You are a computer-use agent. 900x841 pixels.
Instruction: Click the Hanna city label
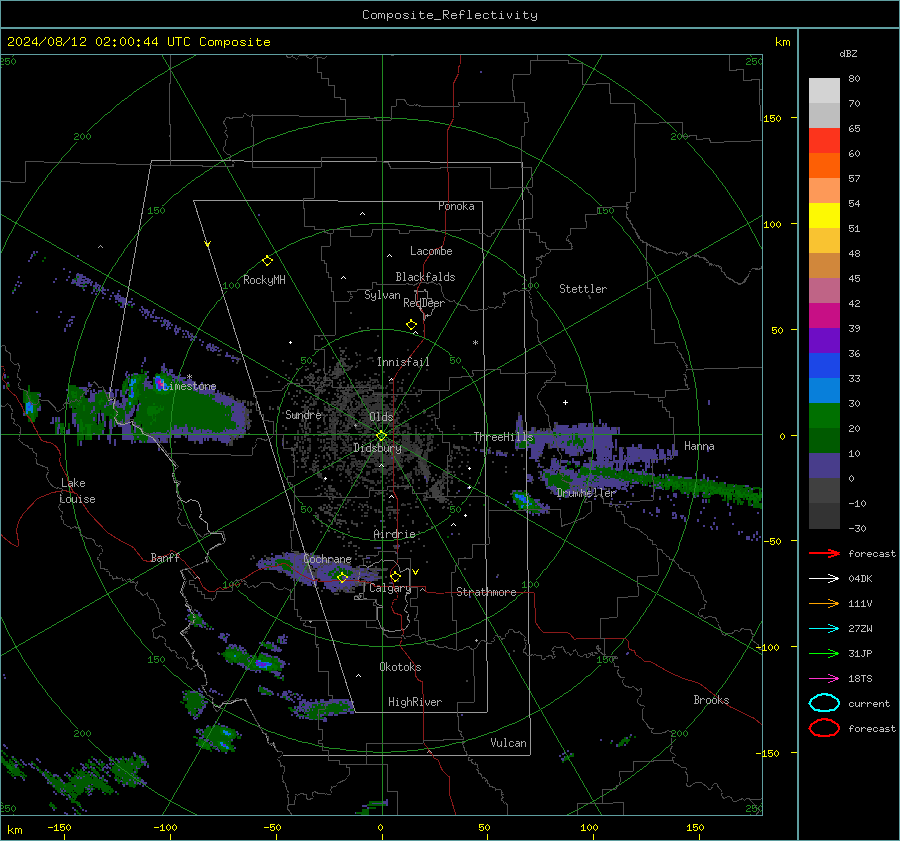click(x=699, y=446)
